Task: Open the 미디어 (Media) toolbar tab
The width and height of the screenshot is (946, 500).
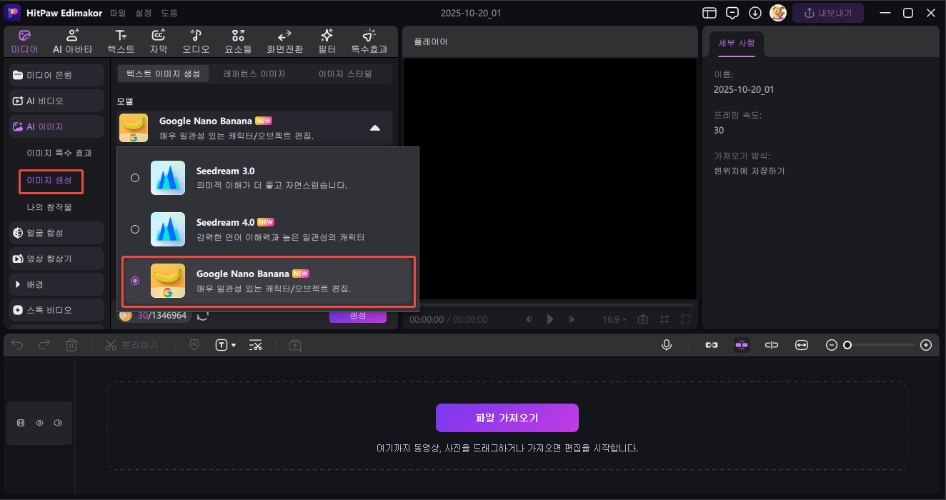Action: point(25,42)
